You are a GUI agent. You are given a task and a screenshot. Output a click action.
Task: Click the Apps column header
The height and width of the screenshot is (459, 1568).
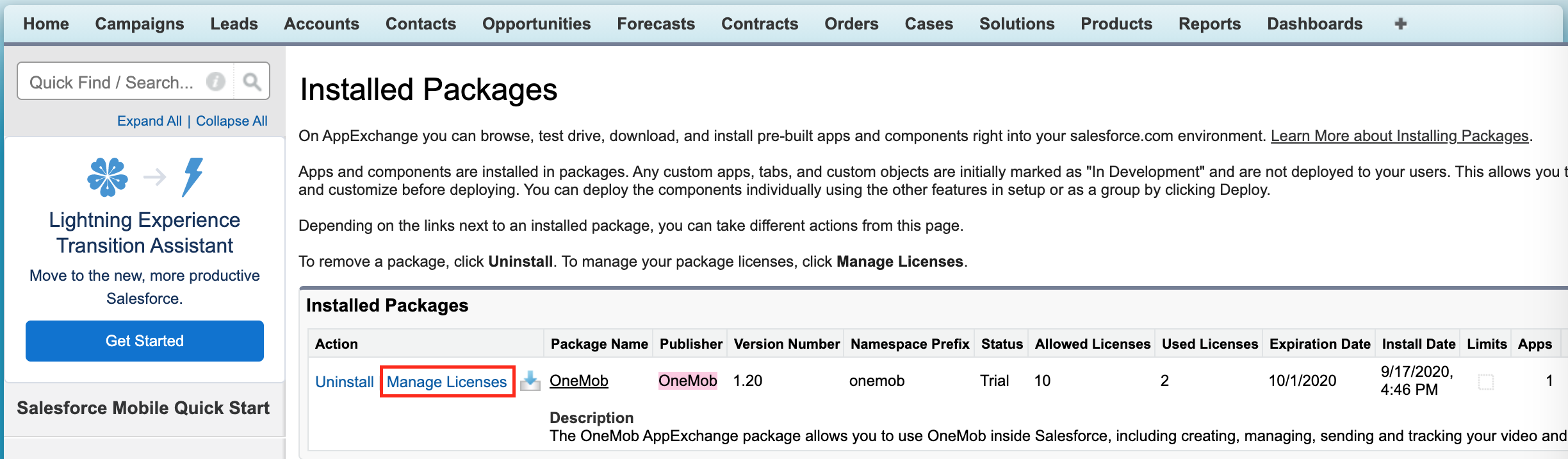1535,344
